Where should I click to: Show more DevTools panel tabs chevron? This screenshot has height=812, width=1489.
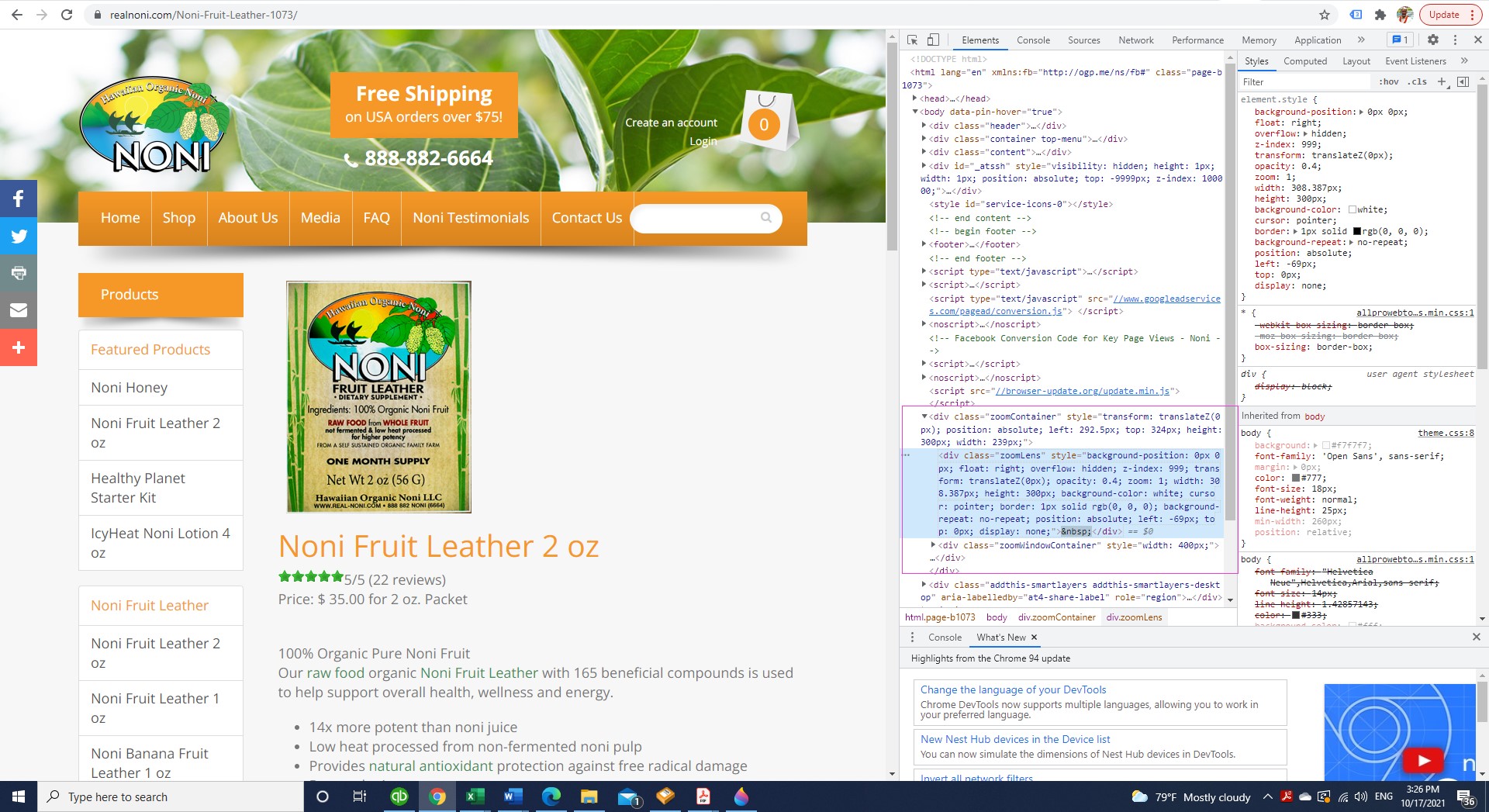click(1361, 40)
